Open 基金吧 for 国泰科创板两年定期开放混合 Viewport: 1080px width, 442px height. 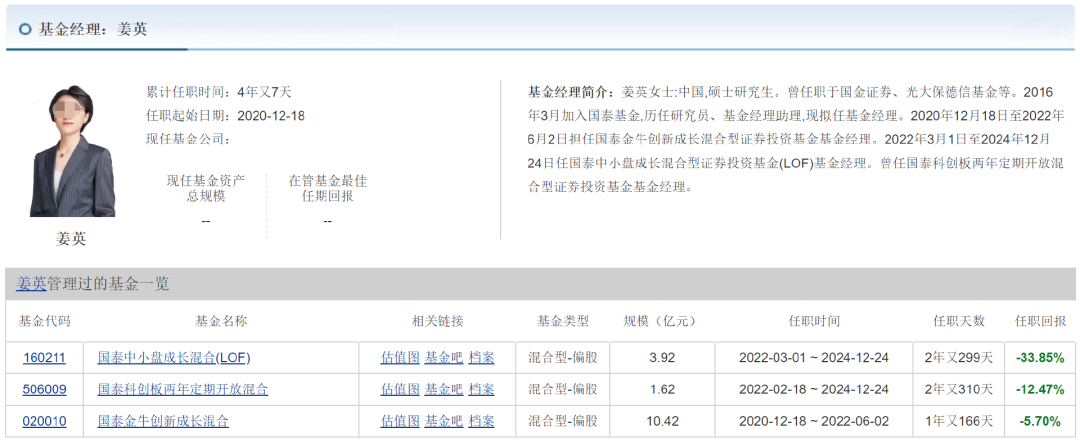[444, 390]
